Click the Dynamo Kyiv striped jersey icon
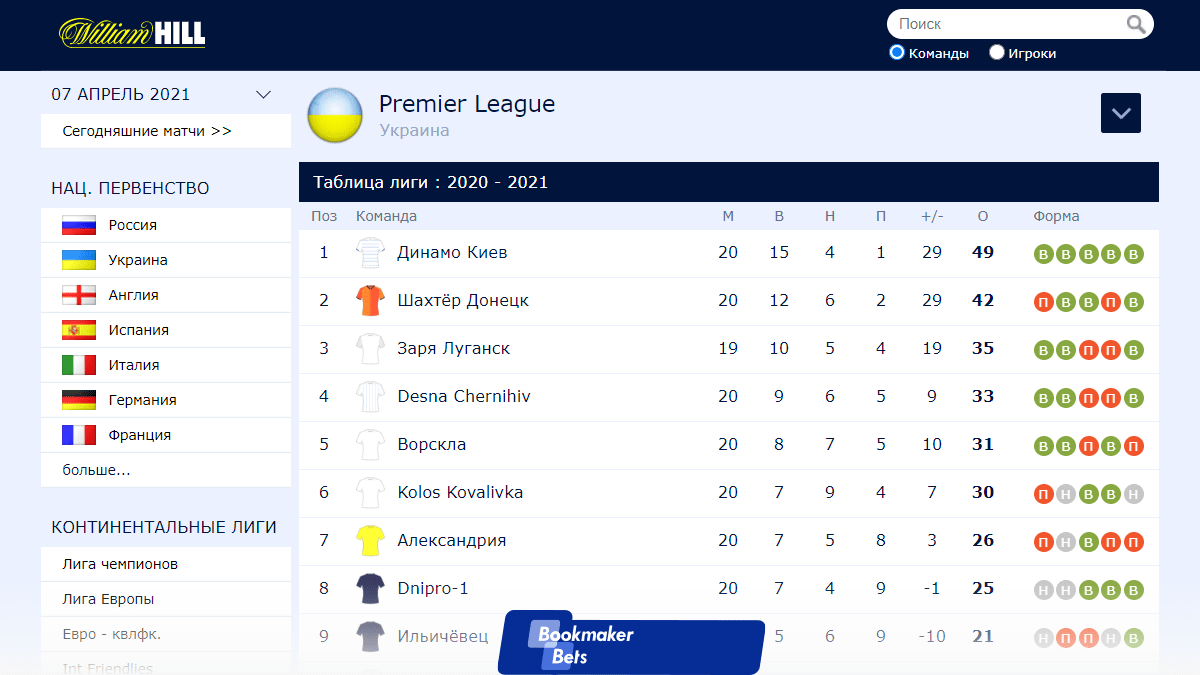 pyautogui.click(x=370, y=252)
